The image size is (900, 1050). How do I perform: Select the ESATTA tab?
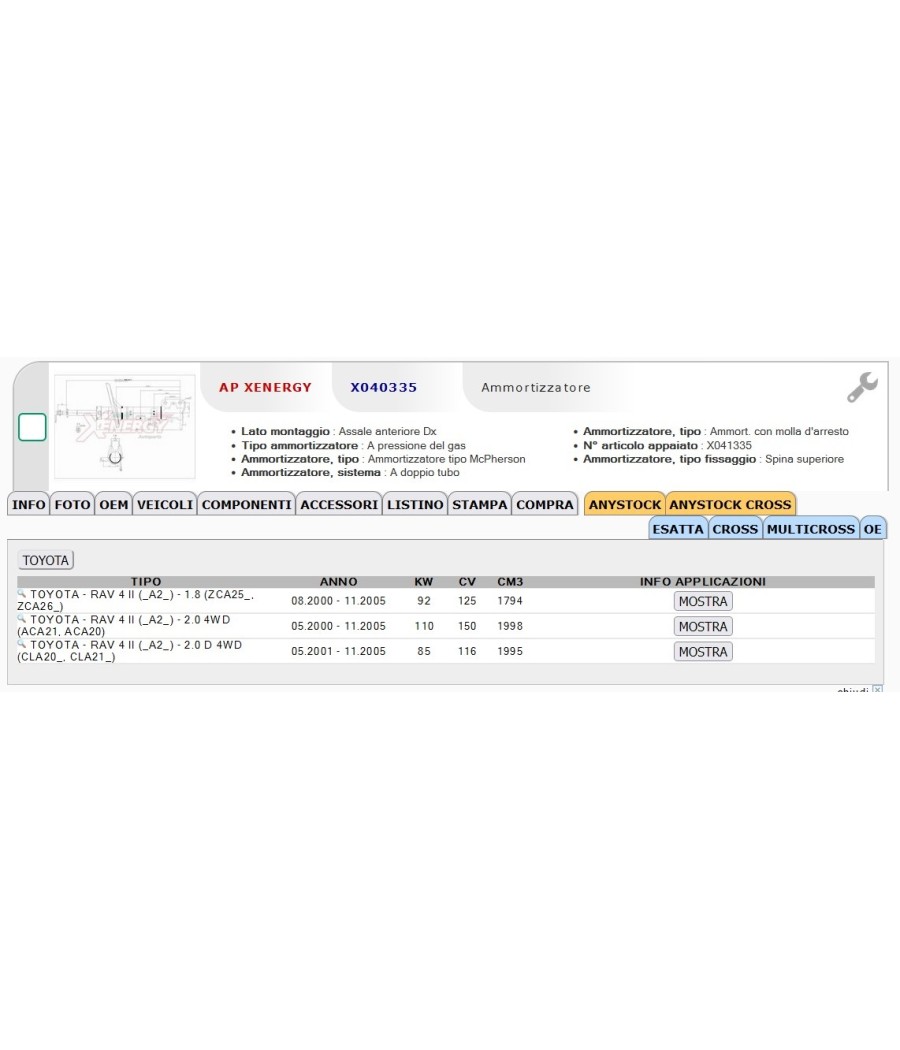pyautogui.click(x=678, y=529)
